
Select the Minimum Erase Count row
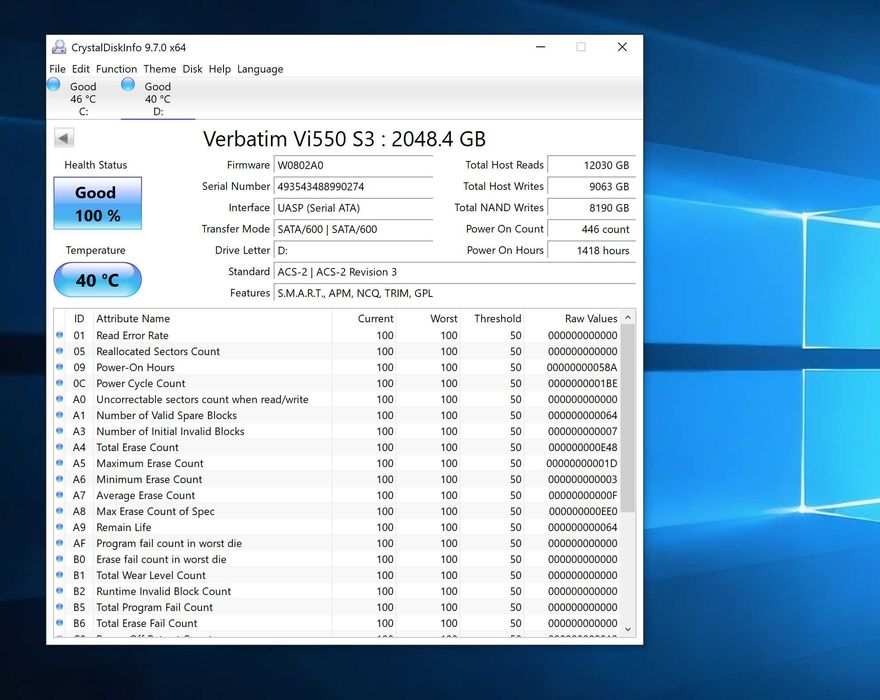(x=337, y=479)
